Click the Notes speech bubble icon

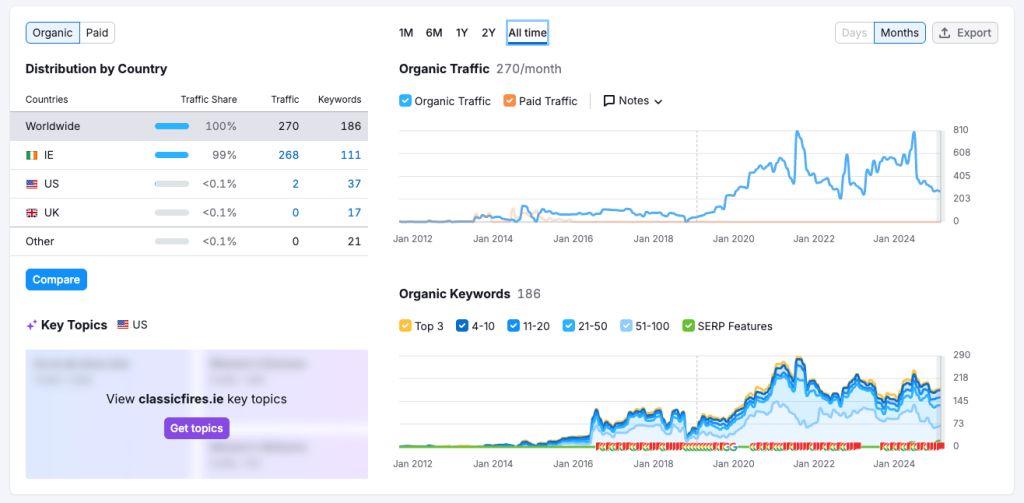[609, 101]
